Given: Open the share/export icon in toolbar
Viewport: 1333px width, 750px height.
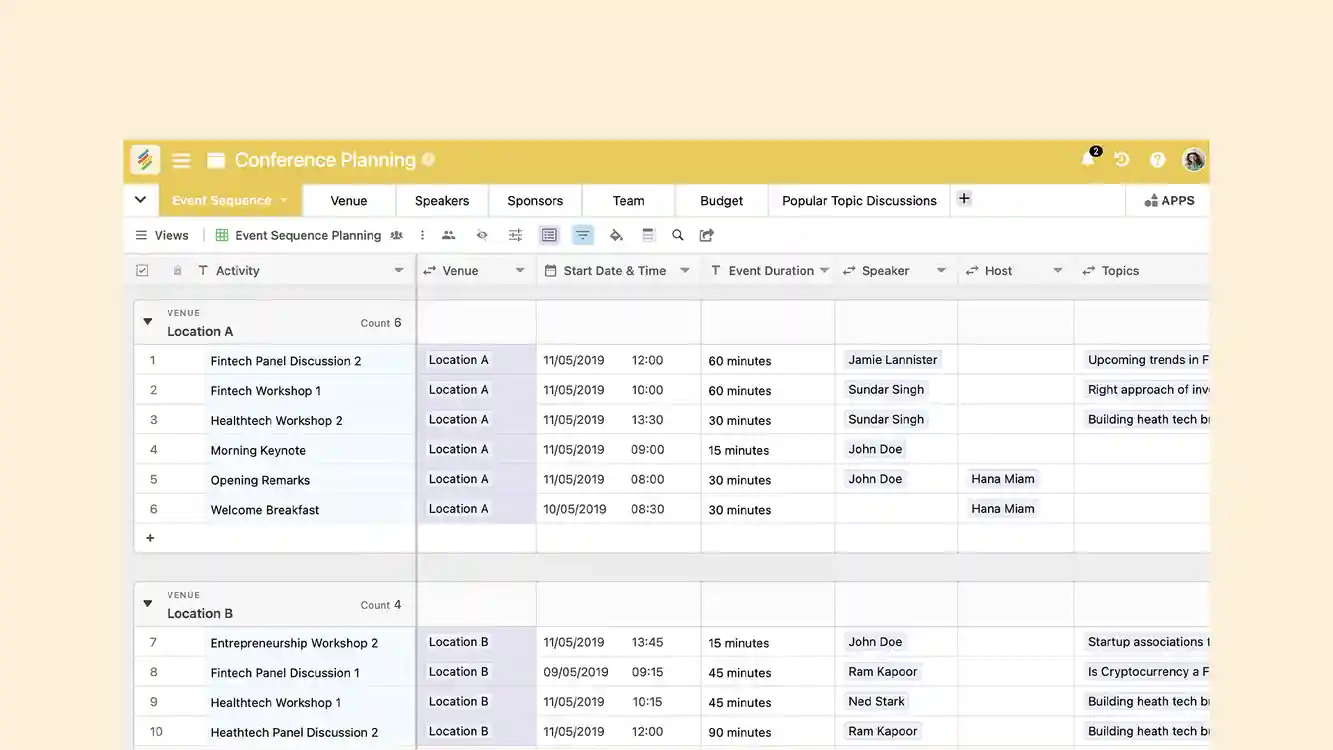Looking at the screenshot, I should point(706,234).
